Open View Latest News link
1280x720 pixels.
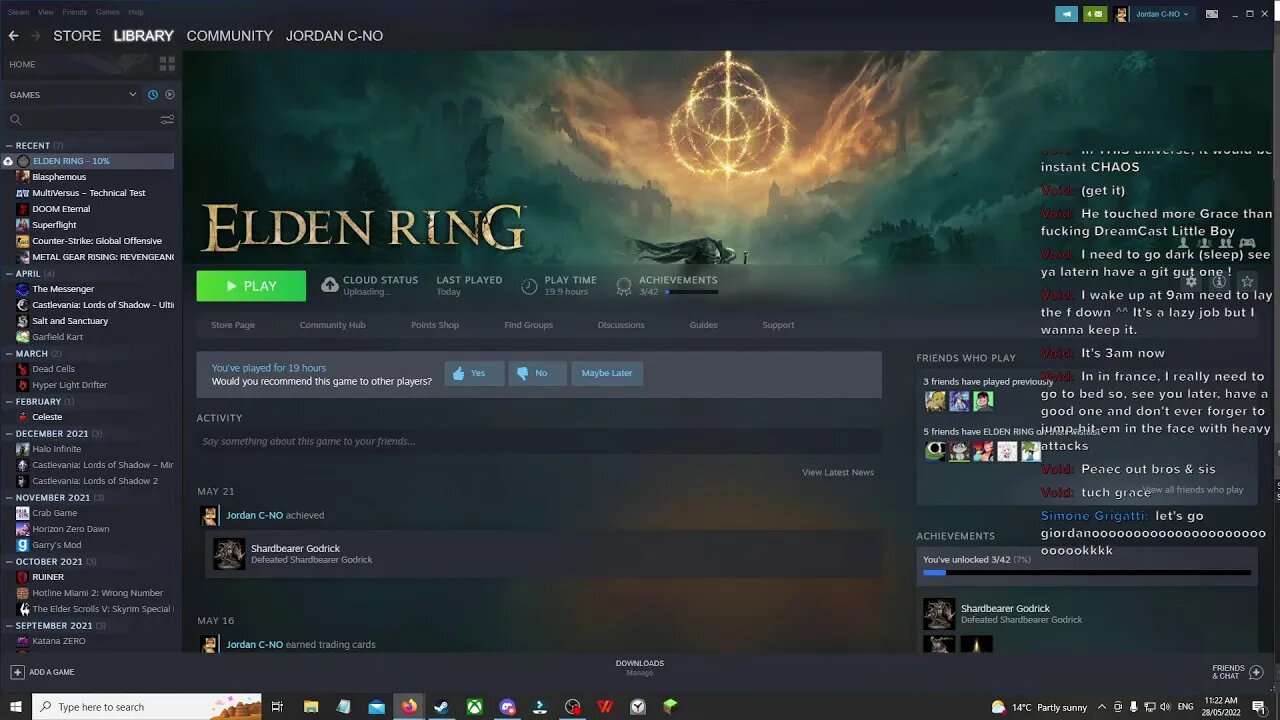pos(838,472)
